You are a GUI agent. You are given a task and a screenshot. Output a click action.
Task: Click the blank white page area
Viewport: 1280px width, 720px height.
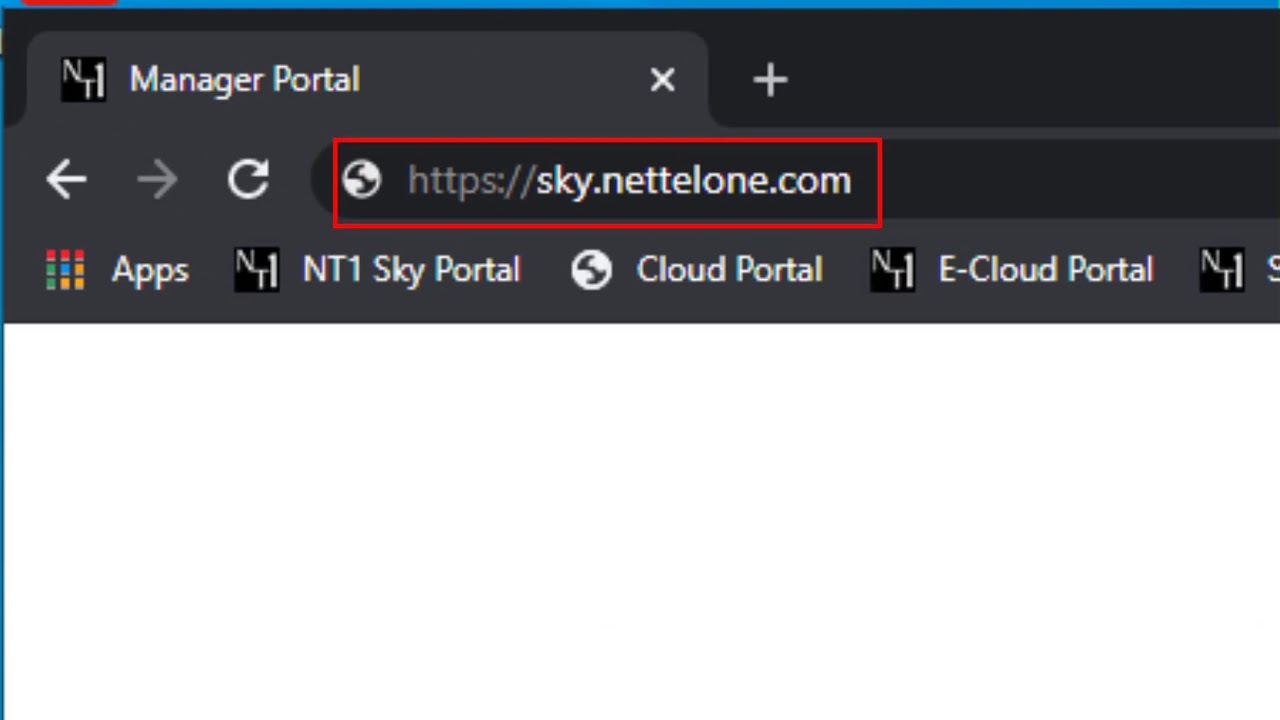pyautogui.click(x=640, y=520)
